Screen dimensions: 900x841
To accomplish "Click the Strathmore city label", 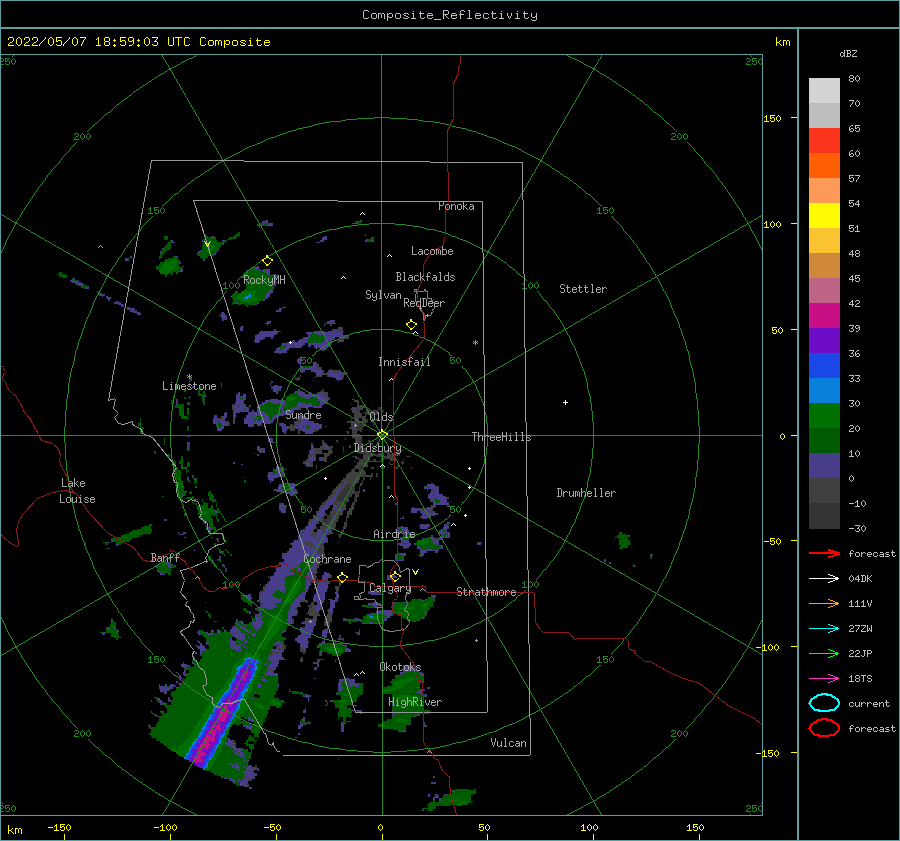I will tap(486, 592).
